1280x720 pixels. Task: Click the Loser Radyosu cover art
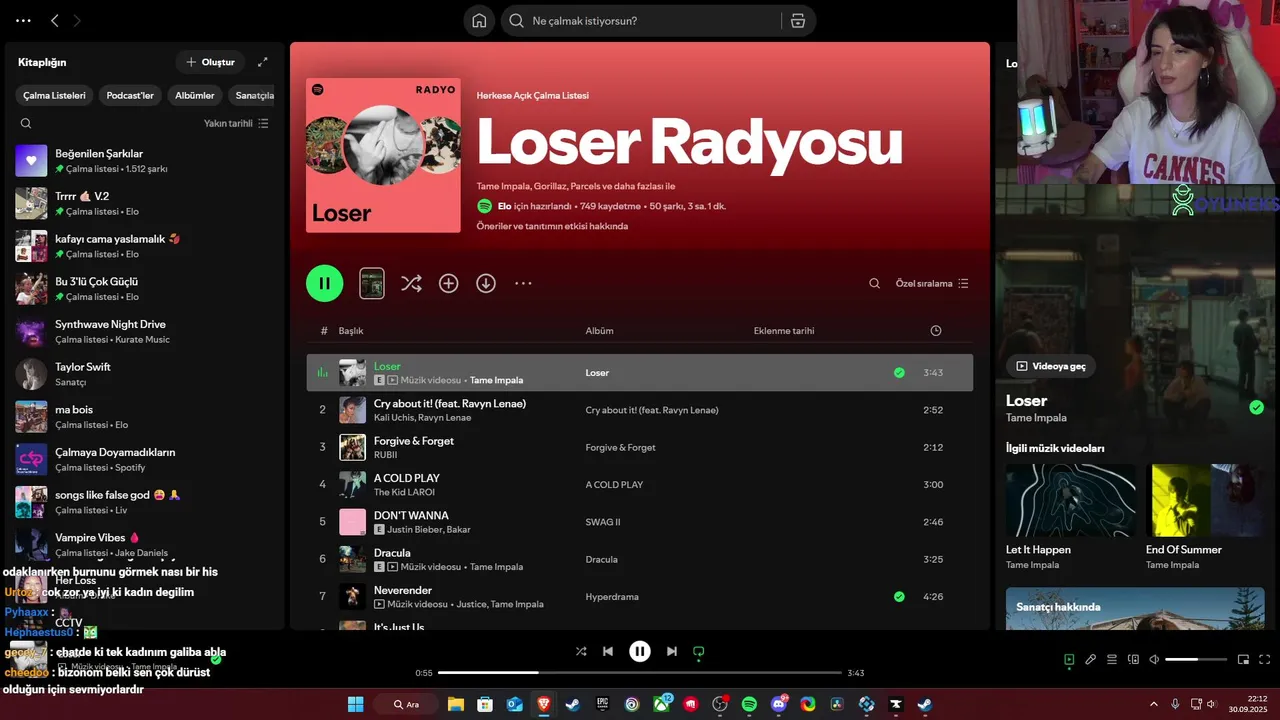383,155
